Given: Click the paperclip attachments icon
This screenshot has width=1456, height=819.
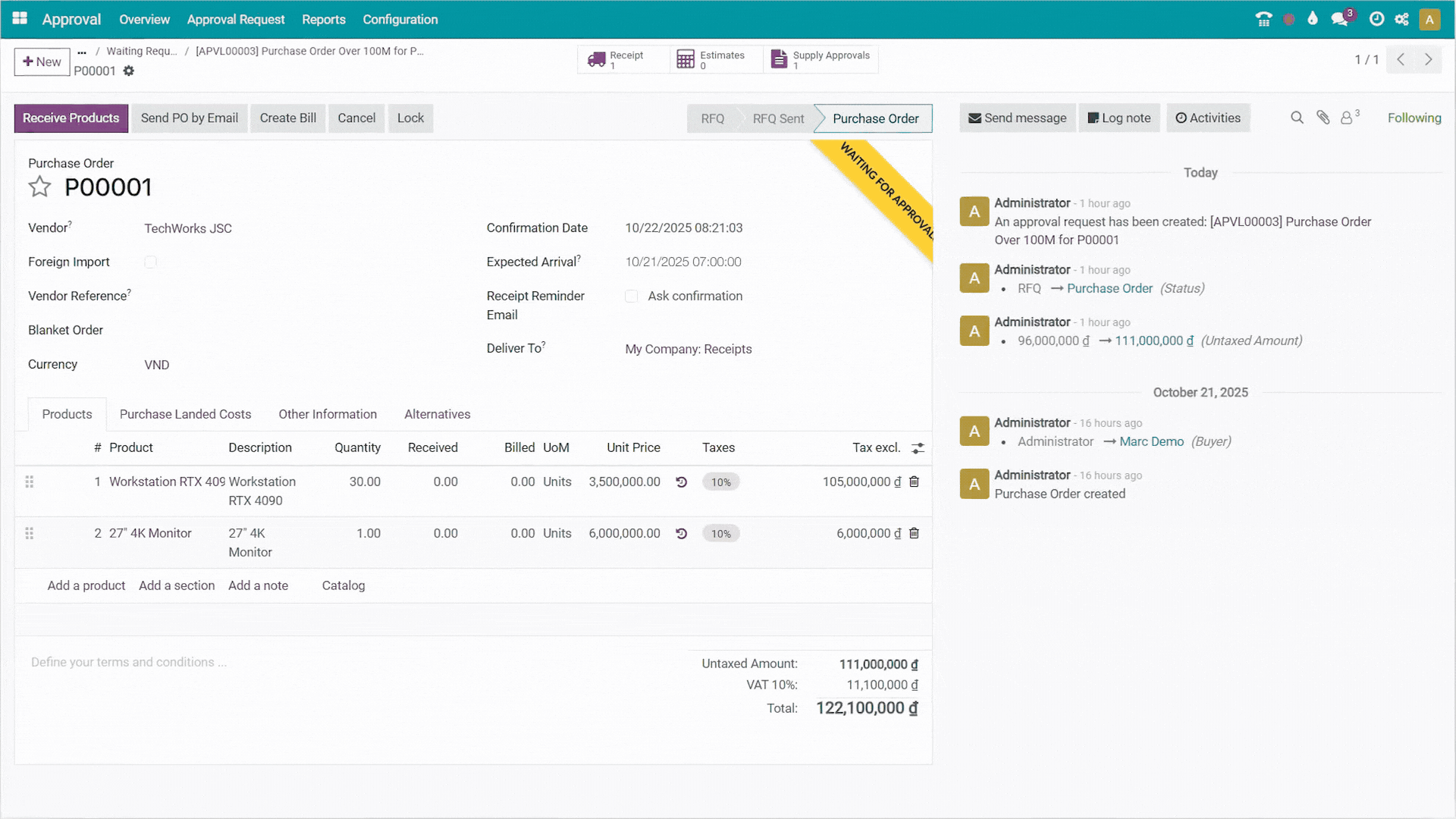Looking at the screenshot, I should click(x=1323, y=118).
